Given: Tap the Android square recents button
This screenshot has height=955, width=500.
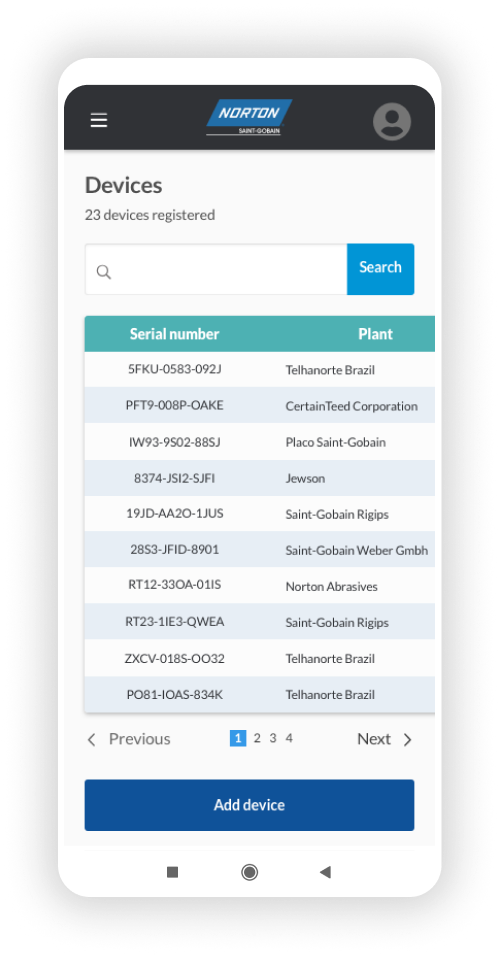Looking at the screenshot, I should click(x=172, y=872).
